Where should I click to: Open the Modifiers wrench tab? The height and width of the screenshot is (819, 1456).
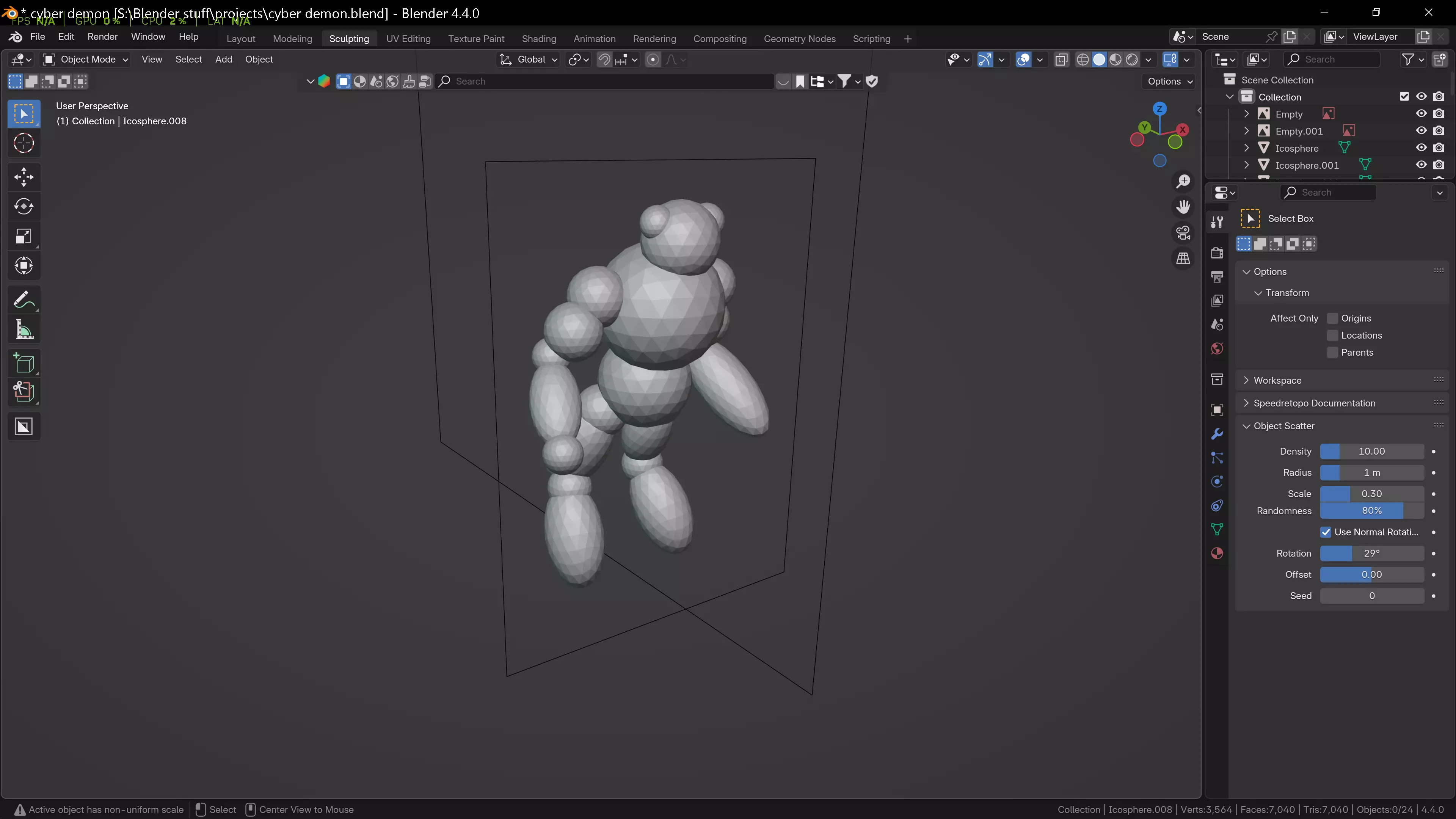click(1217, 434)
